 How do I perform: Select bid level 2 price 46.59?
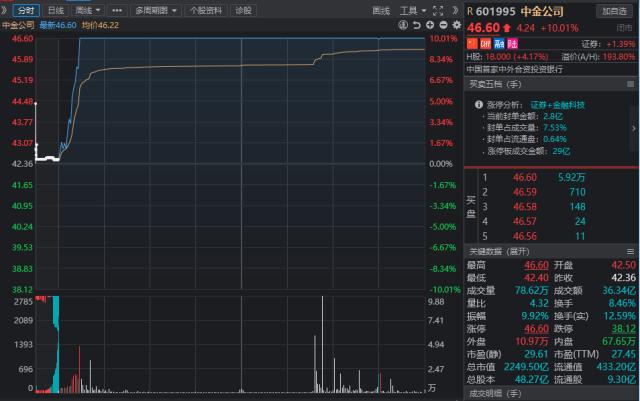[x=525, y=192]
